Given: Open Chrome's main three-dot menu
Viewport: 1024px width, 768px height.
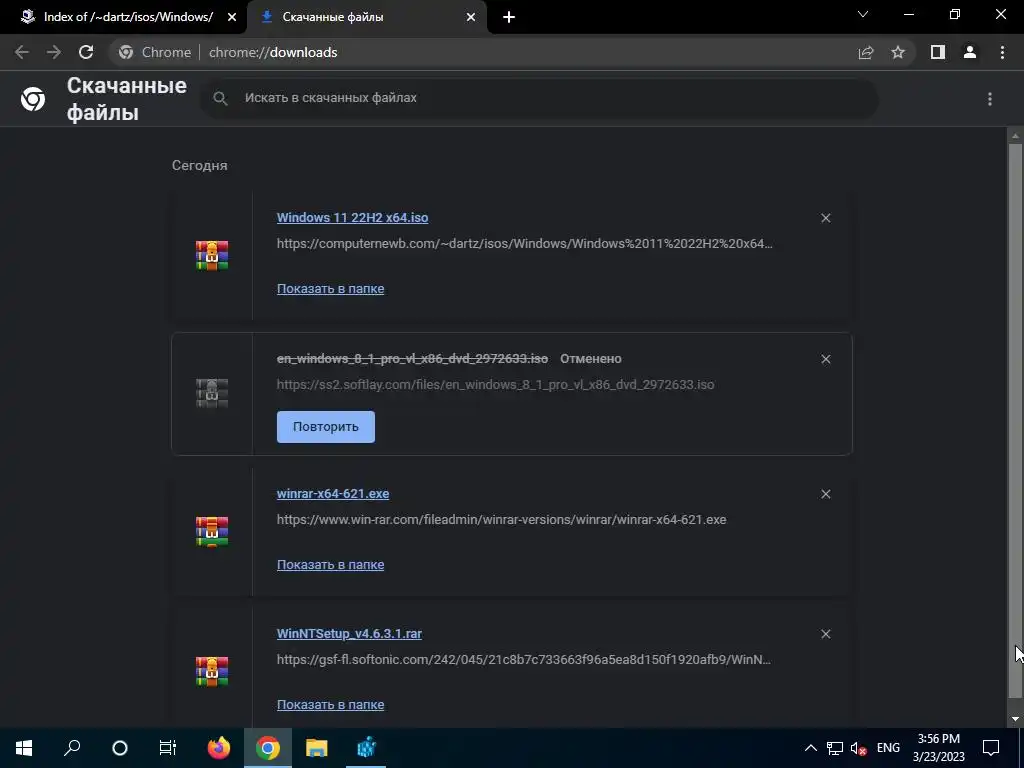Looking at the screenshot, I should [1002, 52].
